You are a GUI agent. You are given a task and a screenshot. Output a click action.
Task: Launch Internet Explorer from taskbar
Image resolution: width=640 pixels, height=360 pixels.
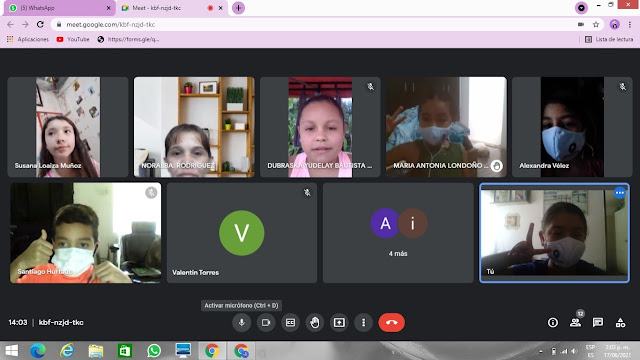67,351
